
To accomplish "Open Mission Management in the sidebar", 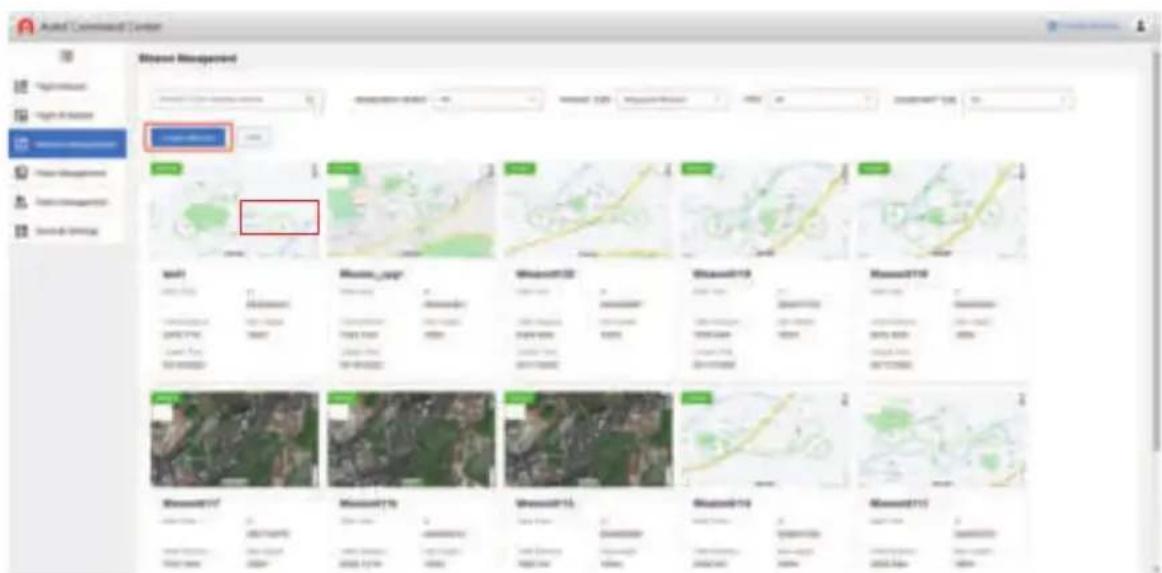I will [67, 145].
